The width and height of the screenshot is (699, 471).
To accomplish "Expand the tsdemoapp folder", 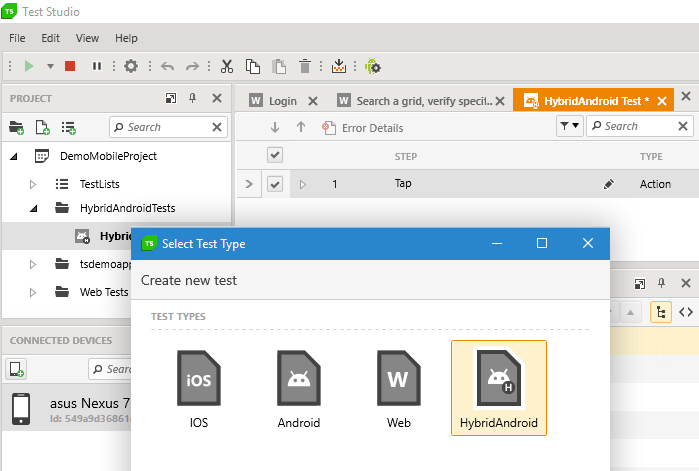I will [x=33, y=265].
